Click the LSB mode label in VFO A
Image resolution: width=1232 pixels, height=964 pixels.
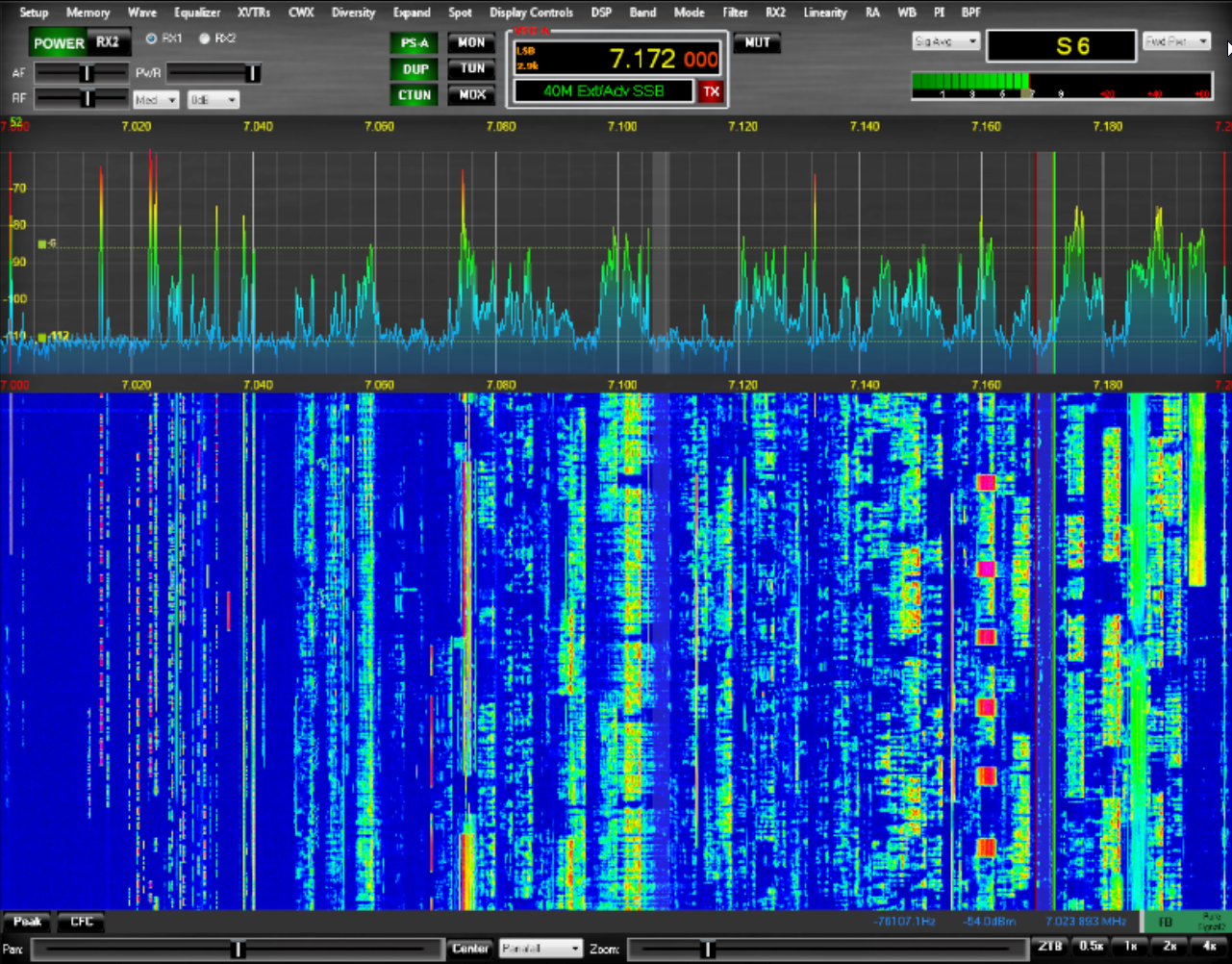pos(526,51)
